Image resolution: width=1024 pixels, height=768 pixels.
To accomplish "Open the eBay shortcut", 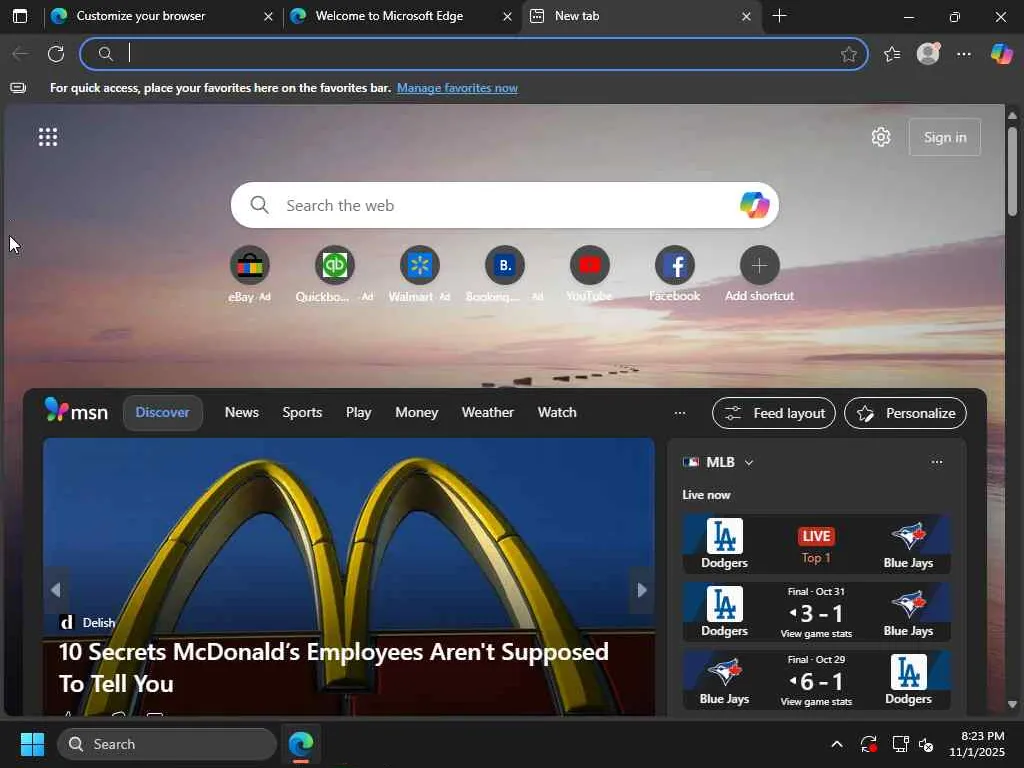I will coord(249,265).
